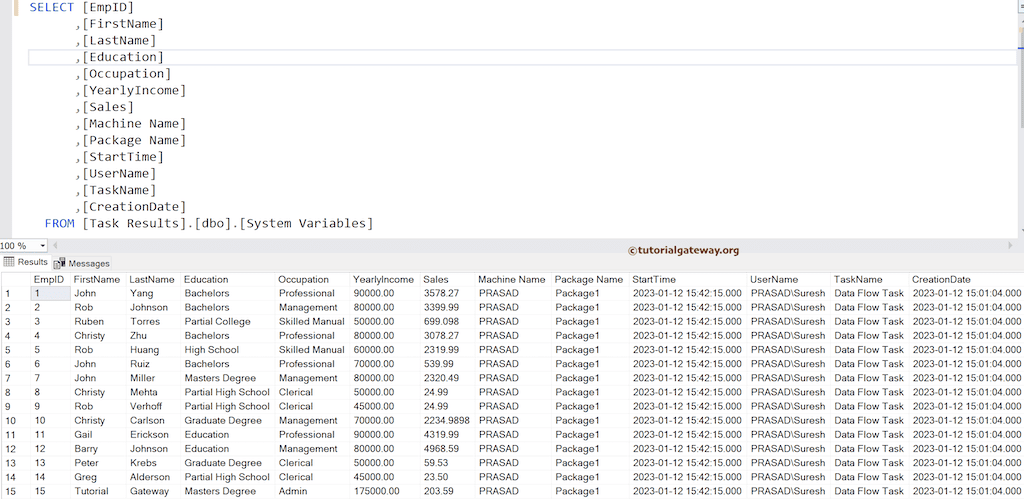1024x499 pixels.
Task: Select Sales cell 59.53
Action: coord(447,463)
